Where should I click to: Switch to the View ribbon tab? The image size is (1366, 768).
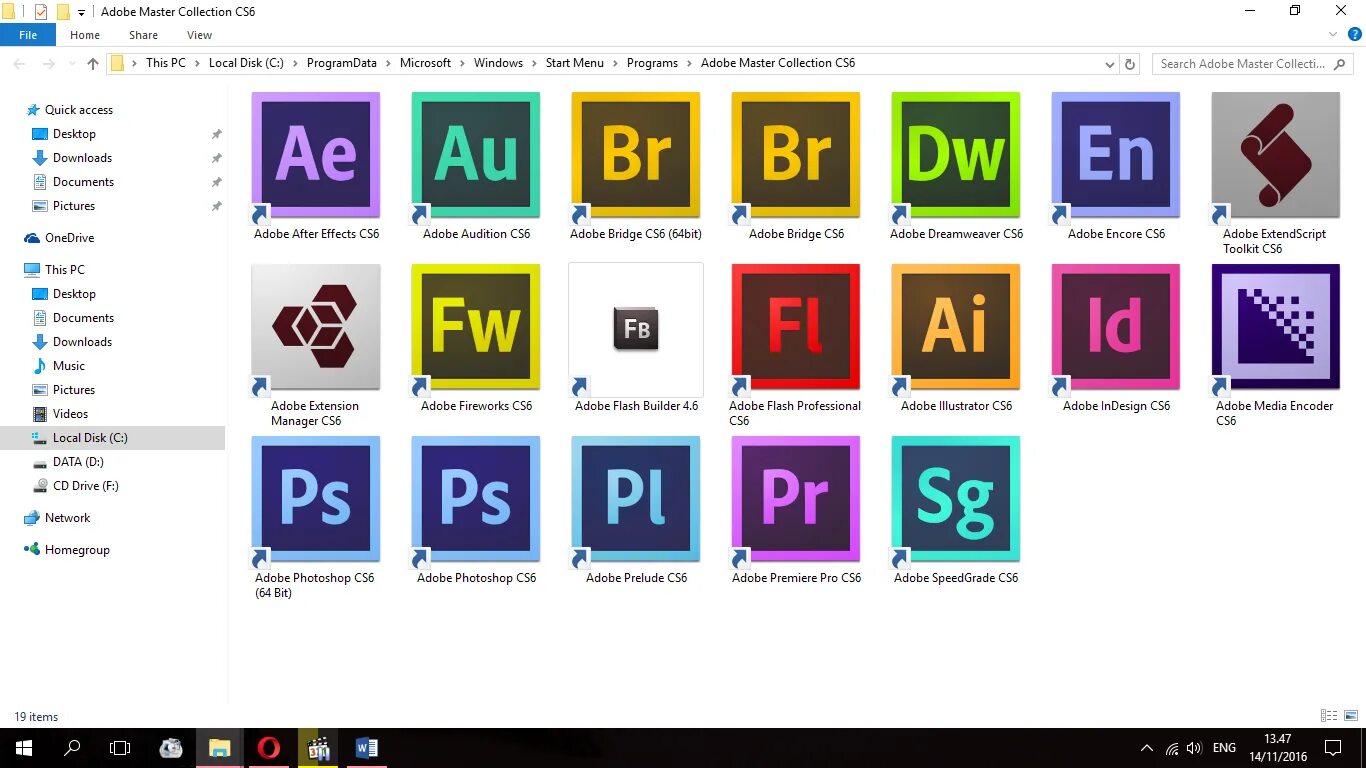pos(199,35)
